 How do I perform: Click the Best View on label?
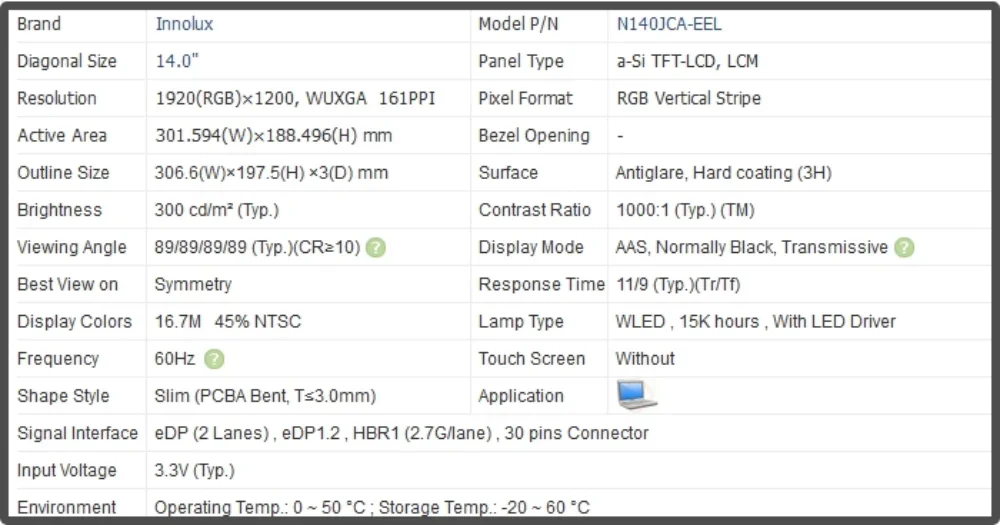coord(68,285)
